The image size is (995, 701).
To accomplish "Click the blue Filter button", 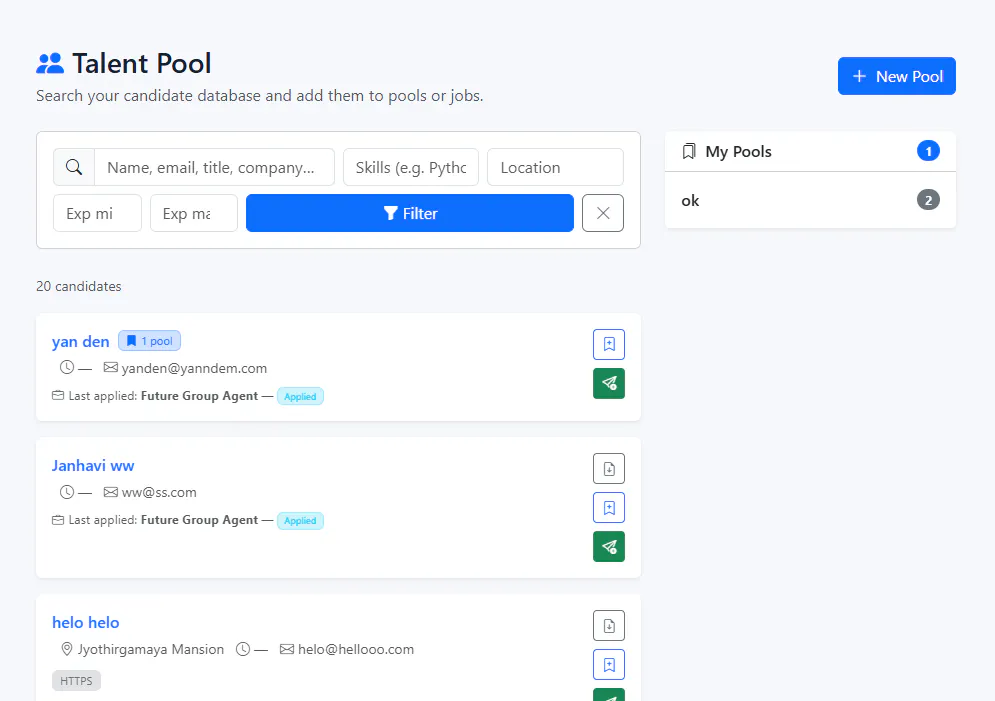I will coord(410,213).
